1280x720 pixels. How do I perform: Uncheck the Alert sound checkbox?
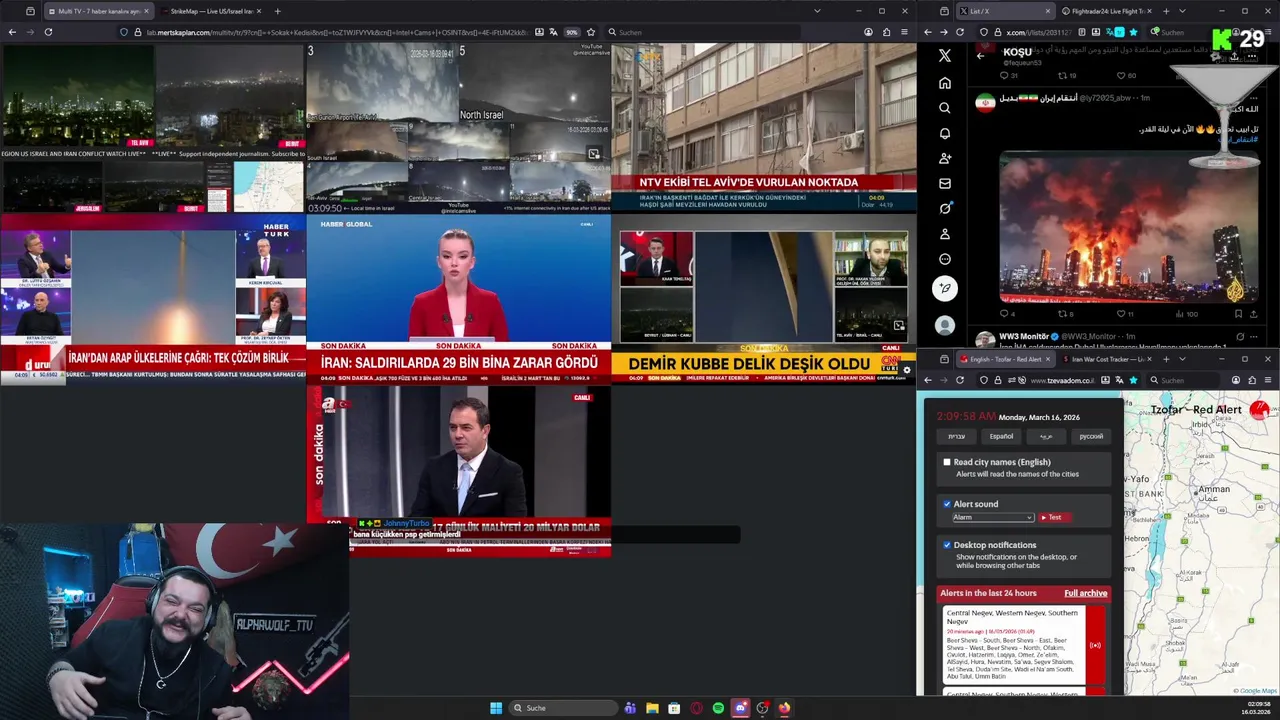947,504
